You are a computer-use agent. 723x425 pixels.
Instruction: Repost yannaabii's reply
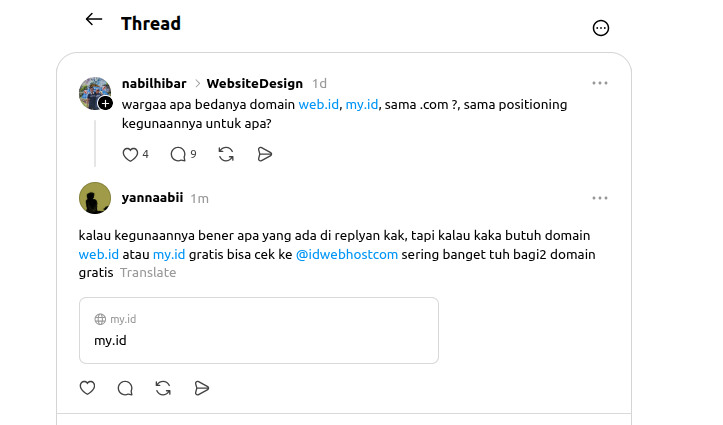click(163, 388)
